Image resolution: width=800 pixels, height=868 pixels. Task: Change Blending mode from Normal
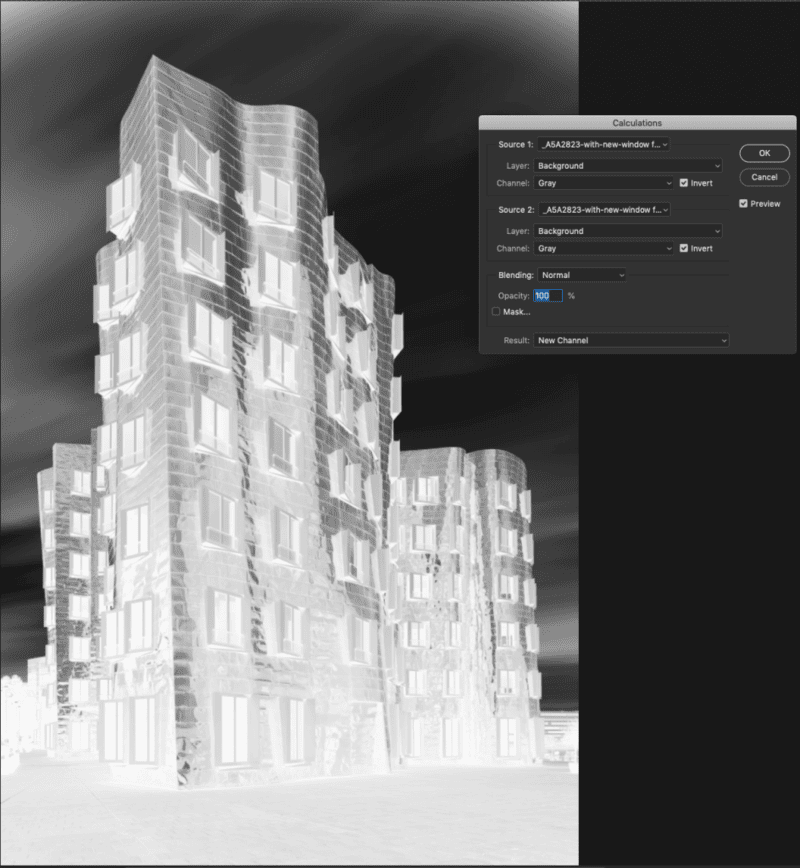pos(581,274)
